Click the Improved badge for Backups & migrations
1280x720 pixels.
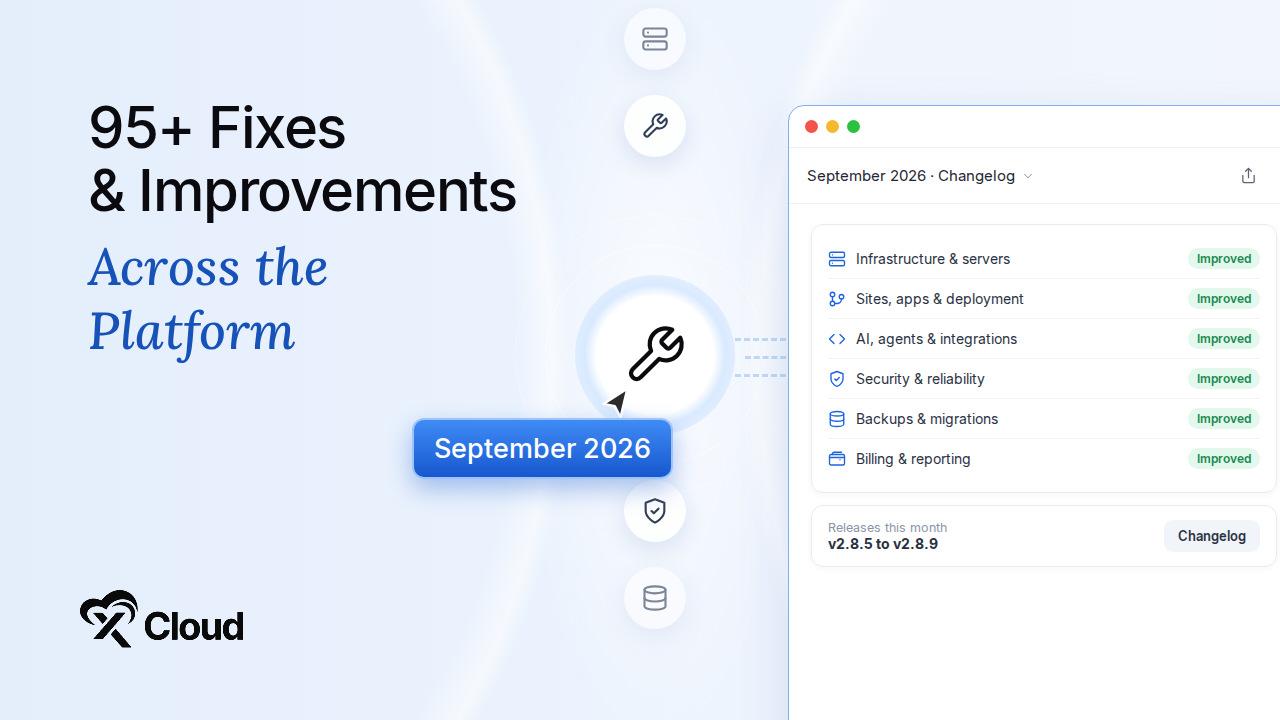point(1224,419)
